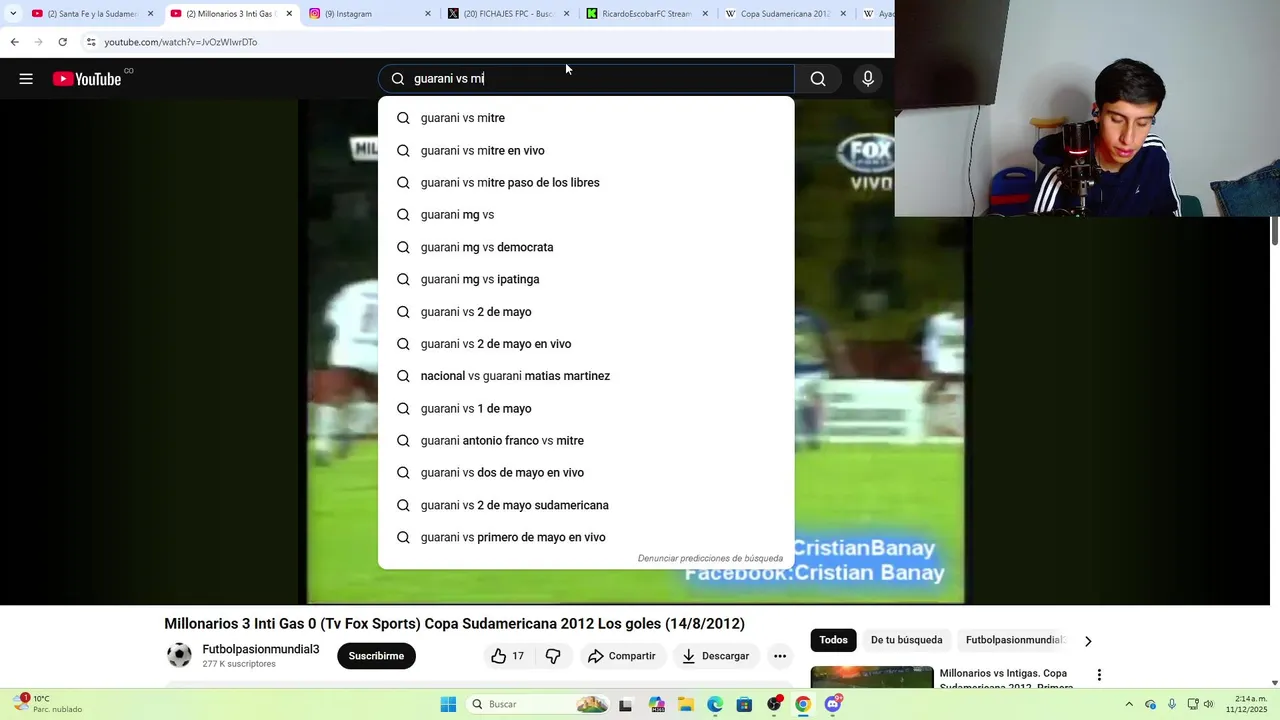
Task: Click the Suscribirme button
Action: point(376,656)
